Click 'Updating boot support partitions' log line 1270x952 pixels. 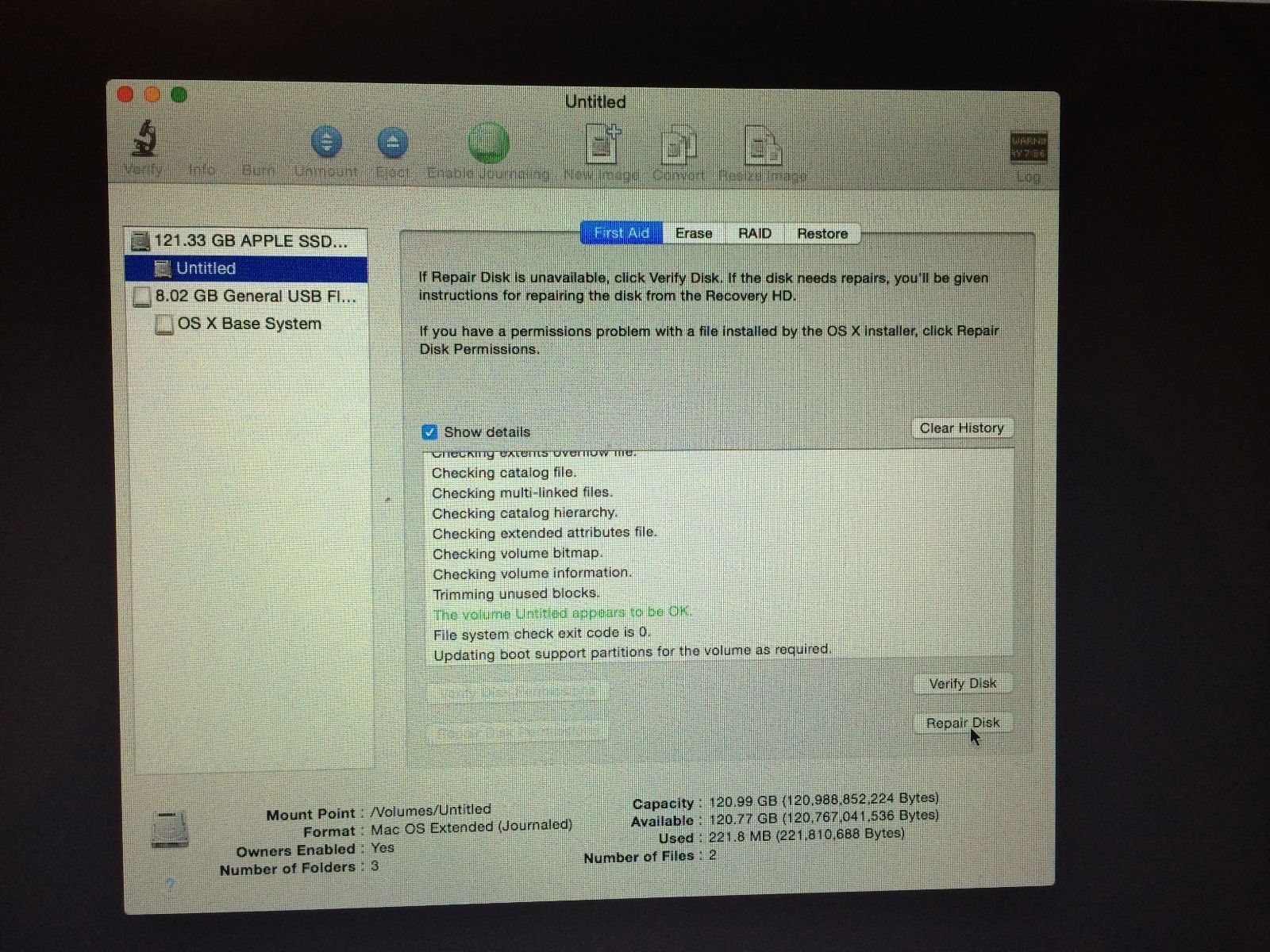pyautogui.click(x=633, y=652)
